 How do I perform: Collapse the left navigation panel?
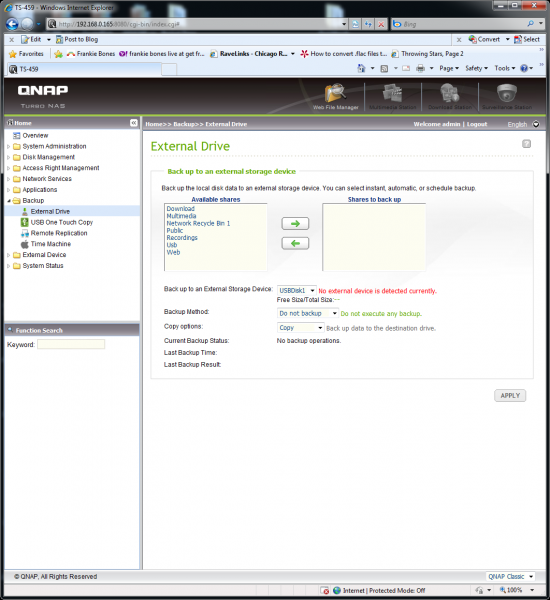tap(134, 123)
